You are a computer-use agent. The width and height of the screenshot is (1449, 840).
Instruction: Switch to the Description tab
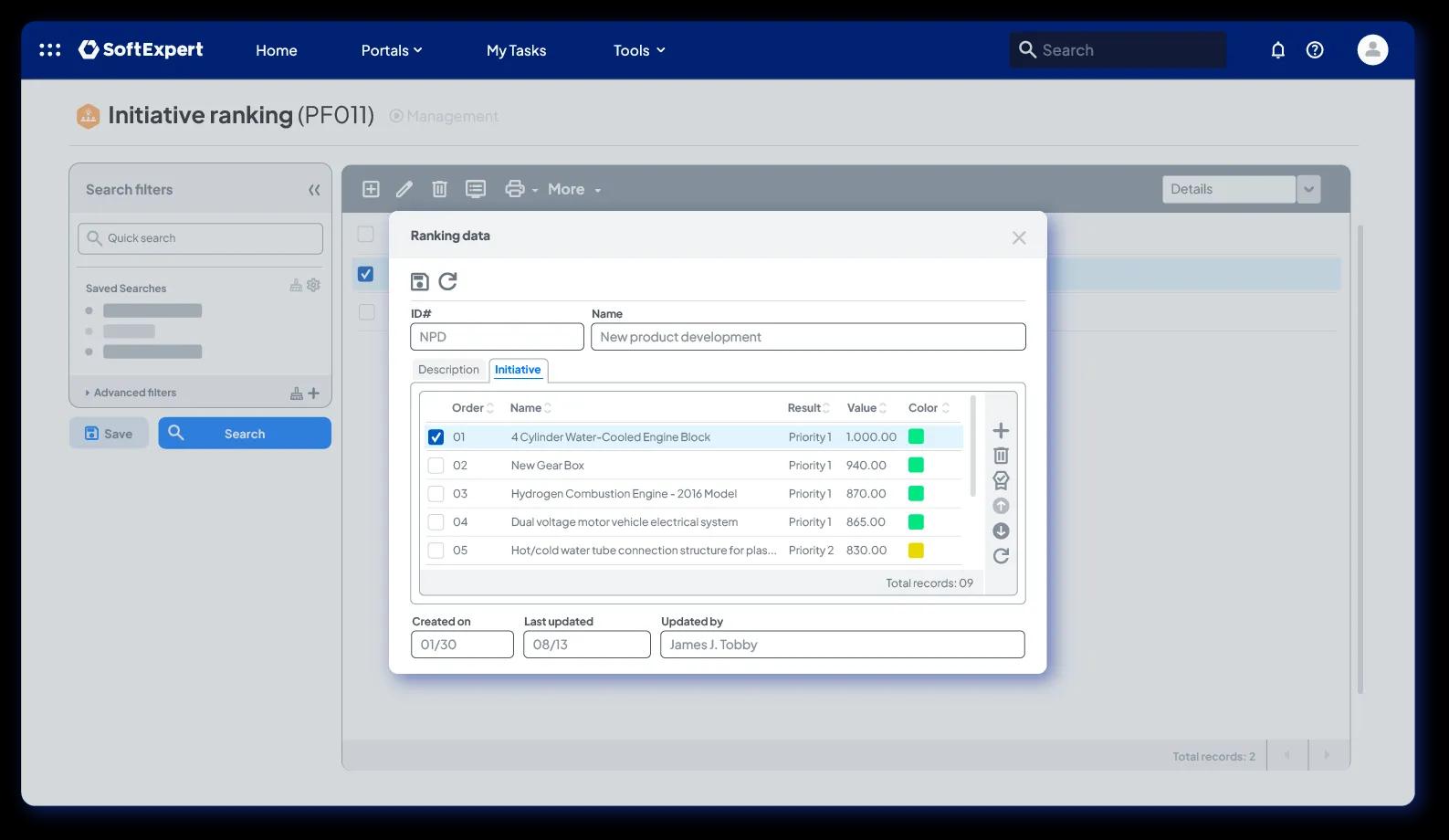(448, 370)
